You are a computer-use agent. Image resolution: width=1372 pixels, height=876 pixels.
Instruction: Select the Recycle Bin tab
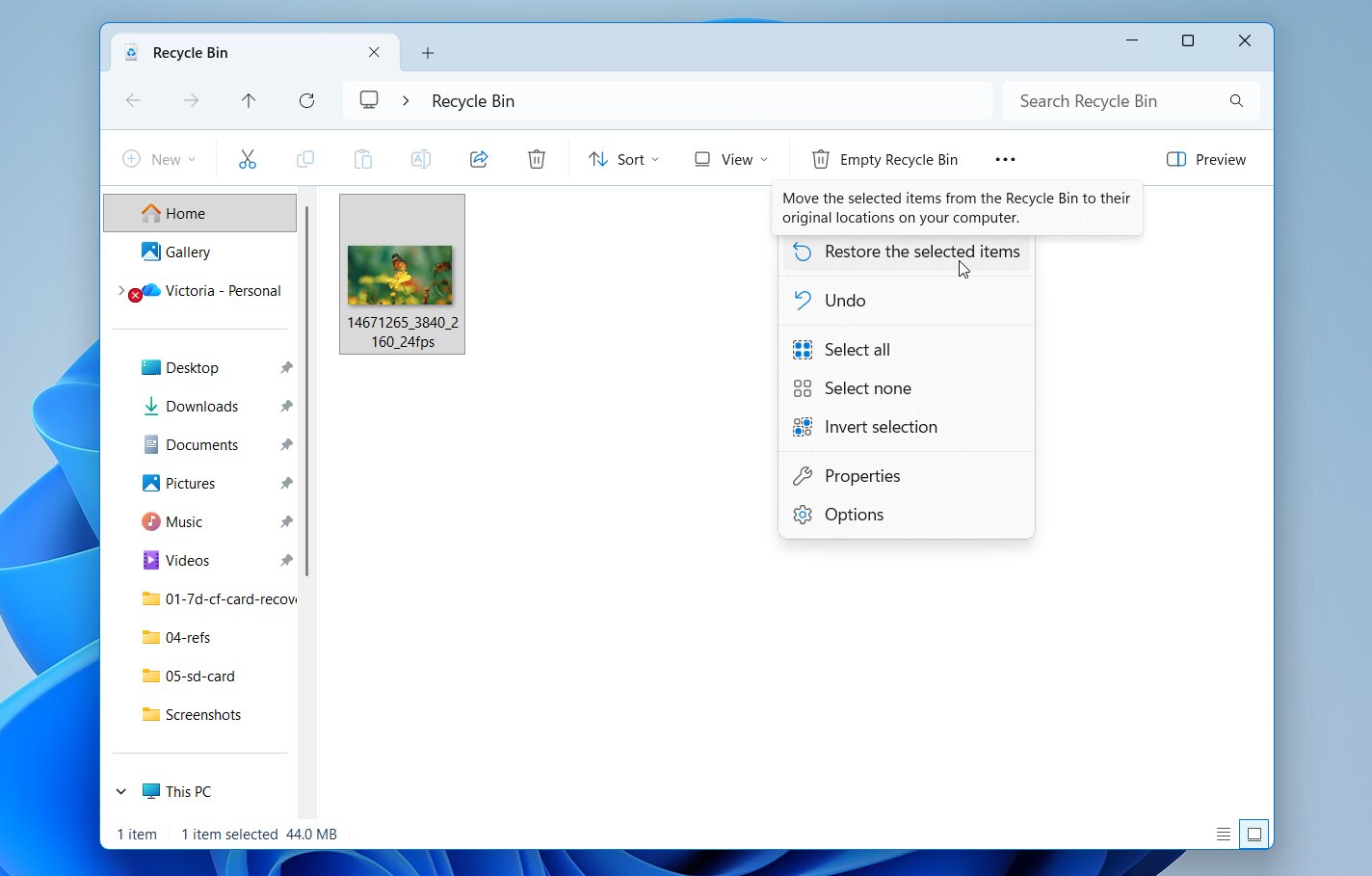point(253,52)
